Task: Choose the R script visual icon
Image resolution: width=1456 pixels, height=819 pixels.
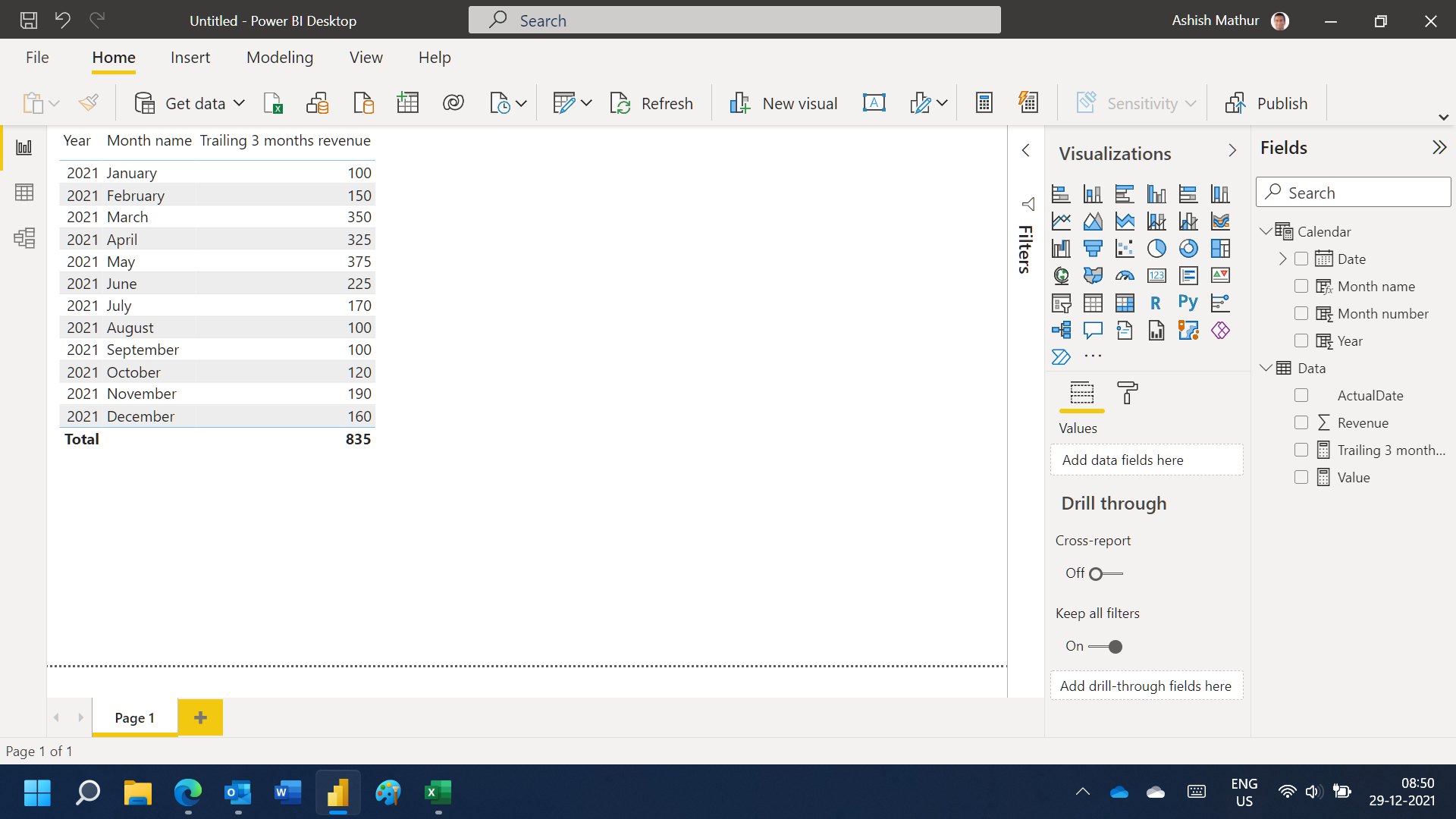Action: coord(1156,303)
